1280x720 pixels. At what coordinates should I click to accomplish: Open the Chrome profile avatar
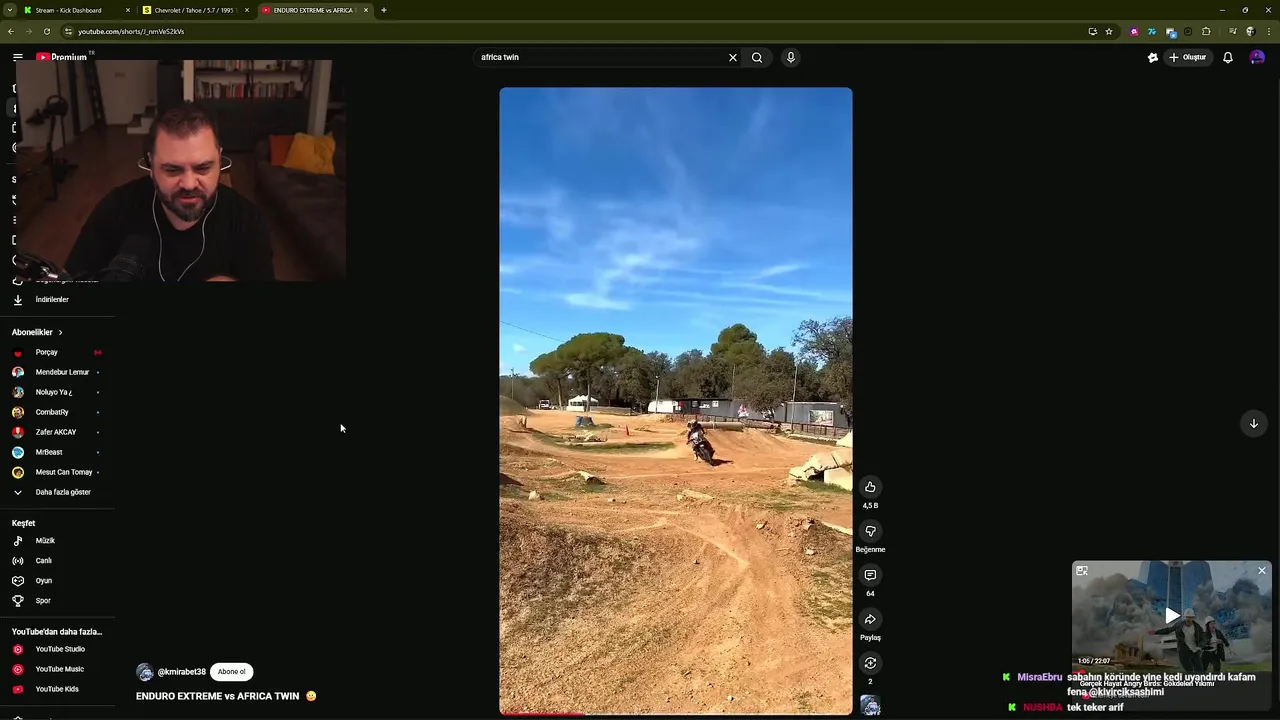click(1250, 31)
